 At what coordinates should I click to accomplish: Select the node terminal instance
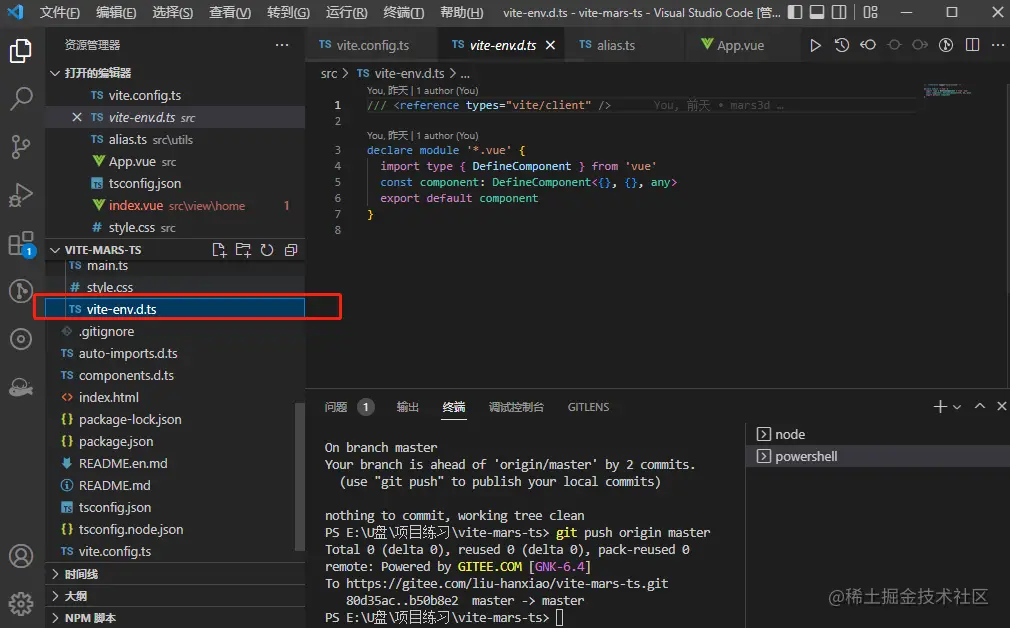(x=878, y=434)
